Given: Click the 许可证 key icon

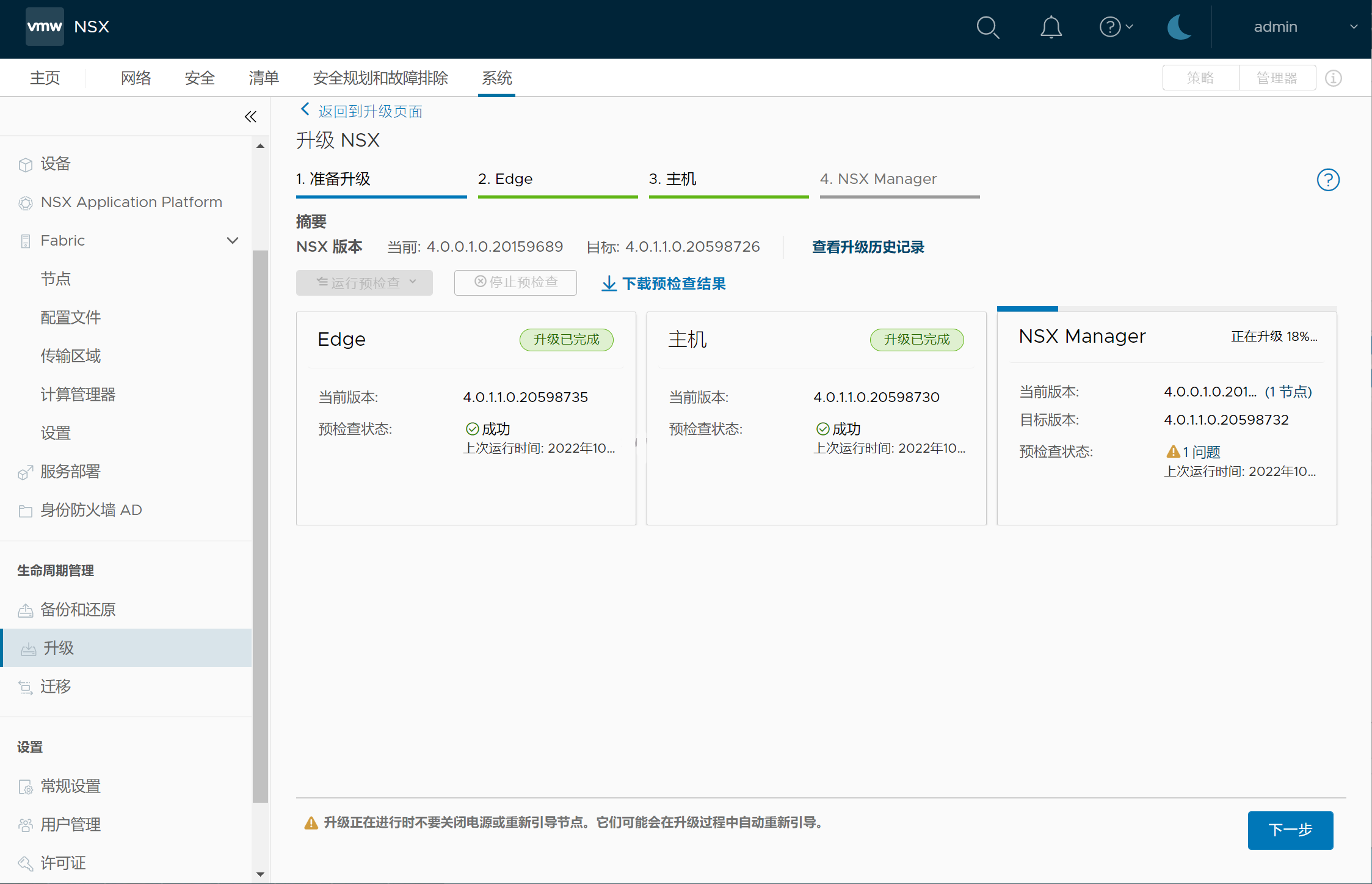Looking at the screenshot, I should (x=25, y=864).
